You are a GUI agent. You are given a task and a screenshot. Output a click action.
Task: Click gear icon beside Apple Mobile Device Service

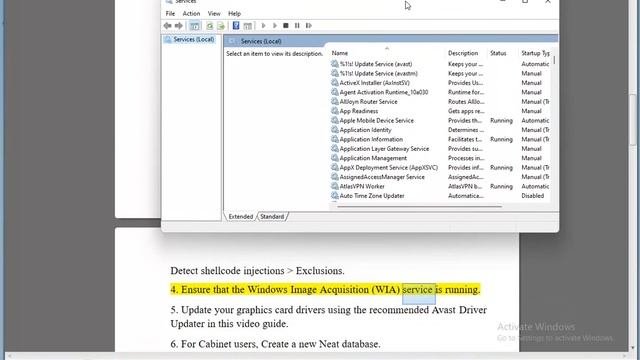[335, 120]
